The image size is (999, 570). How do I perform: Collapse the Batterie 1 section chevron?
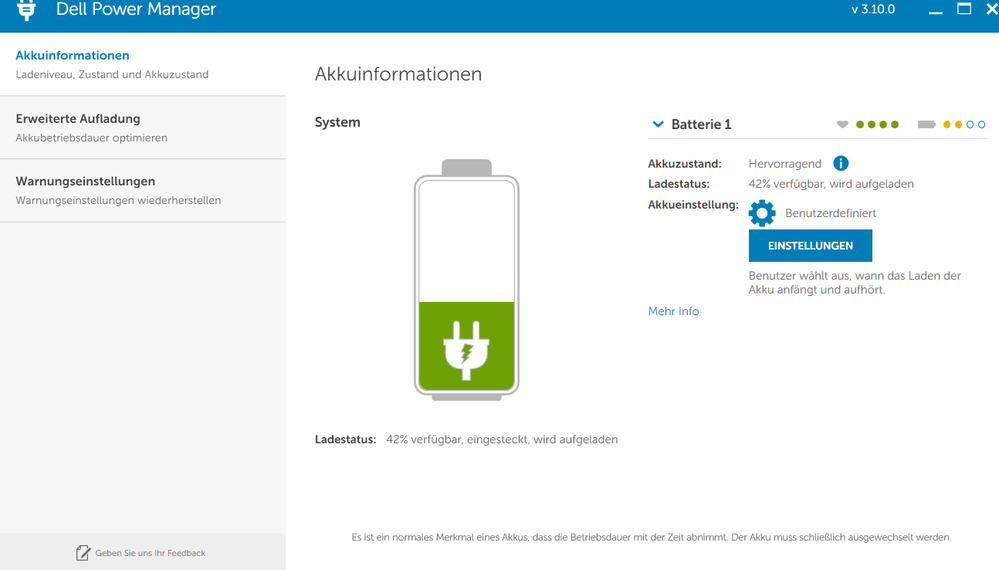pos(658,124)
